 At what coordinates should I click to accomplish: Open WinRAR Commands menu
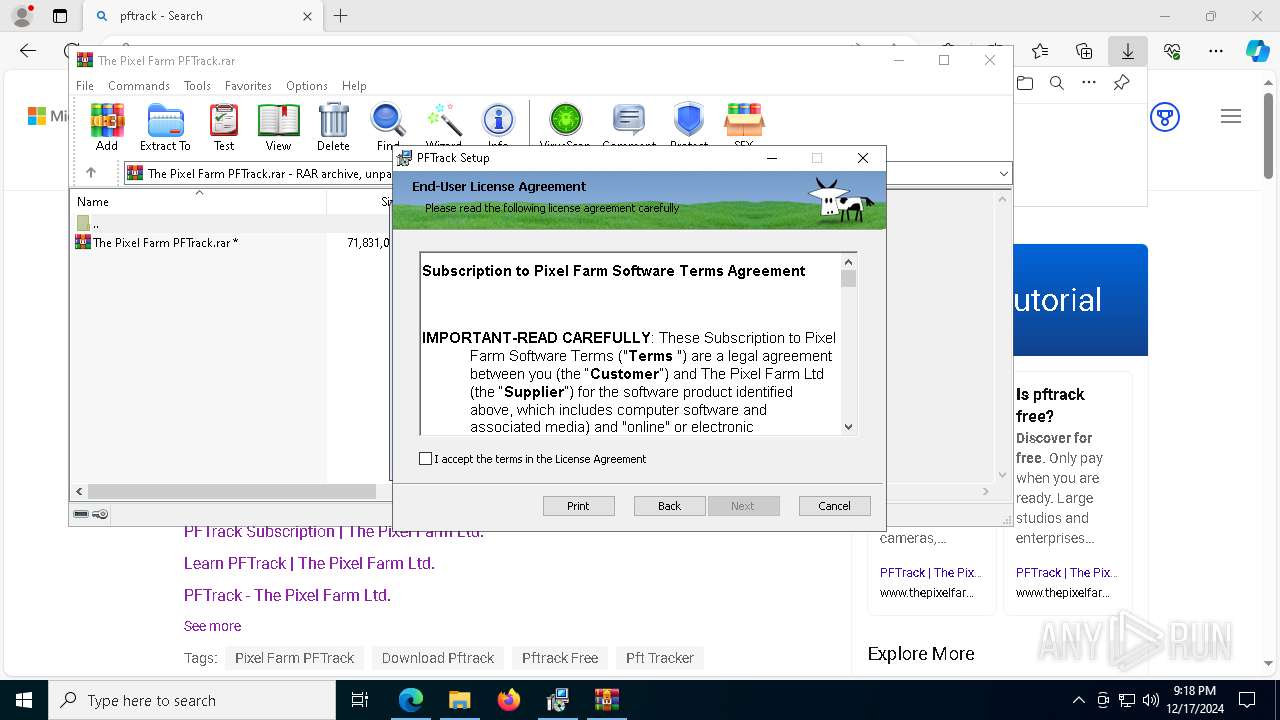[x=139, y=86]
